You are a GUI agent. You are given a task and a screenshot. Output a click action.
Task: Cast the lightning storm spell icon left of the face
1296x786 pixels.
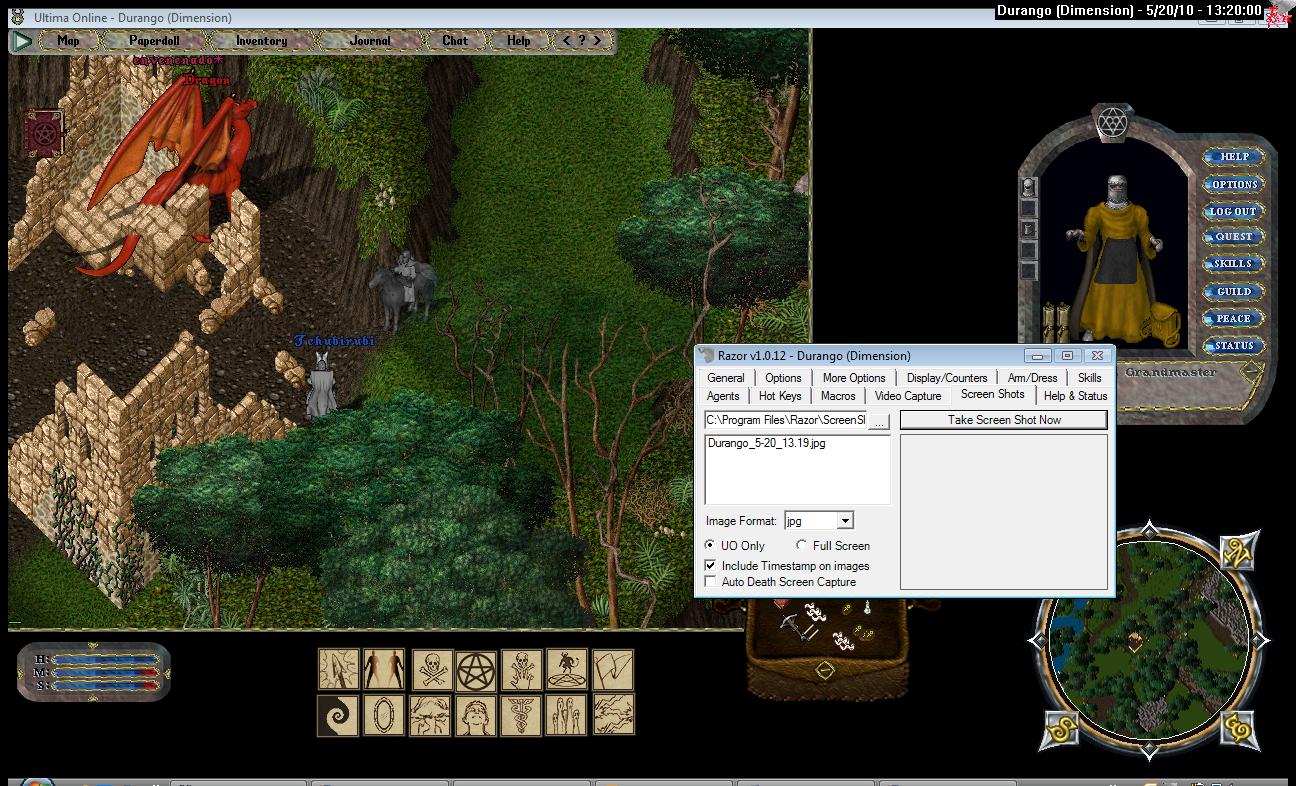[x=430, y=715]
